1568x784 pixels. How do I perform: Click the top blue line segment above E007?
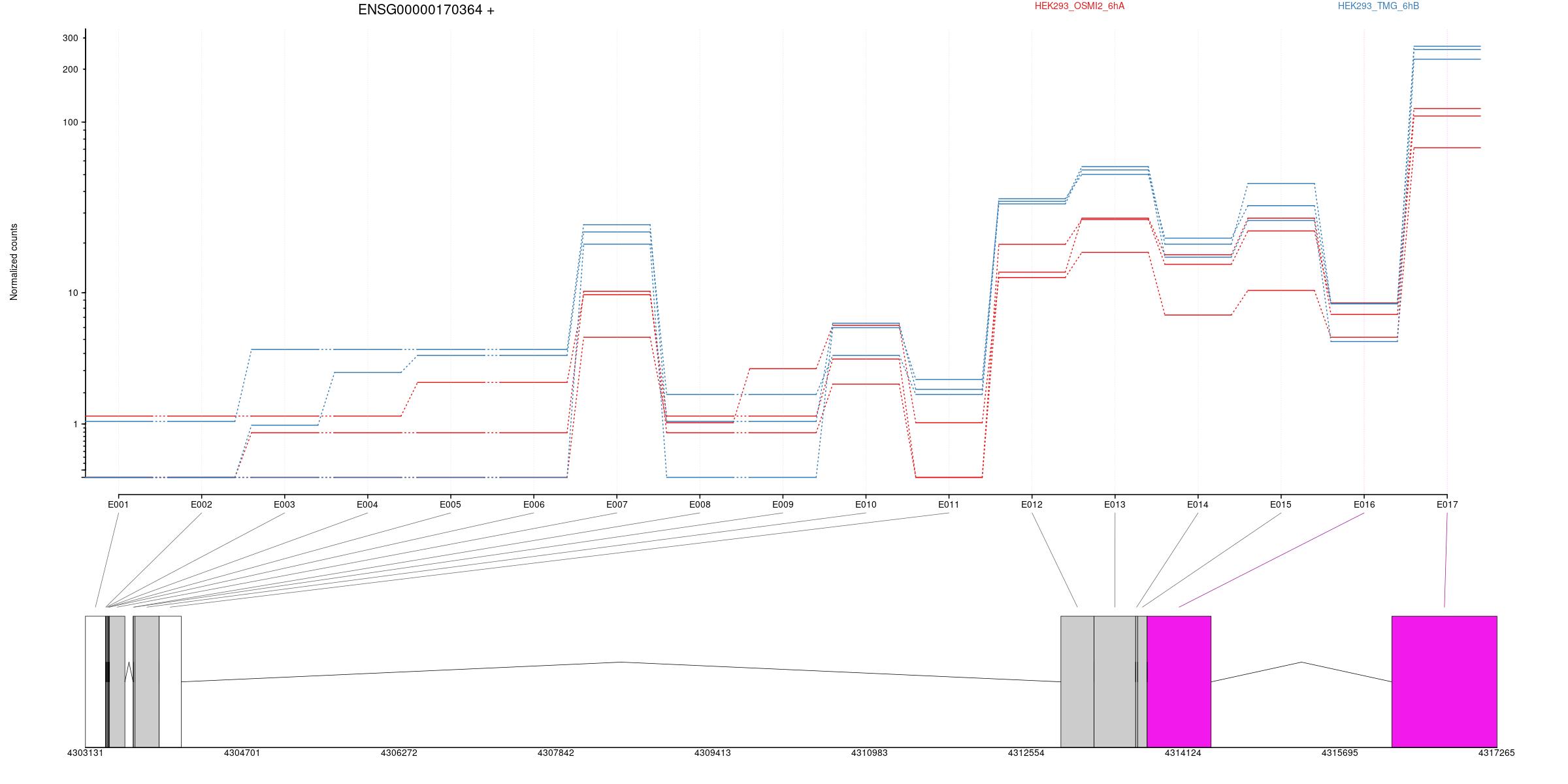617,225
